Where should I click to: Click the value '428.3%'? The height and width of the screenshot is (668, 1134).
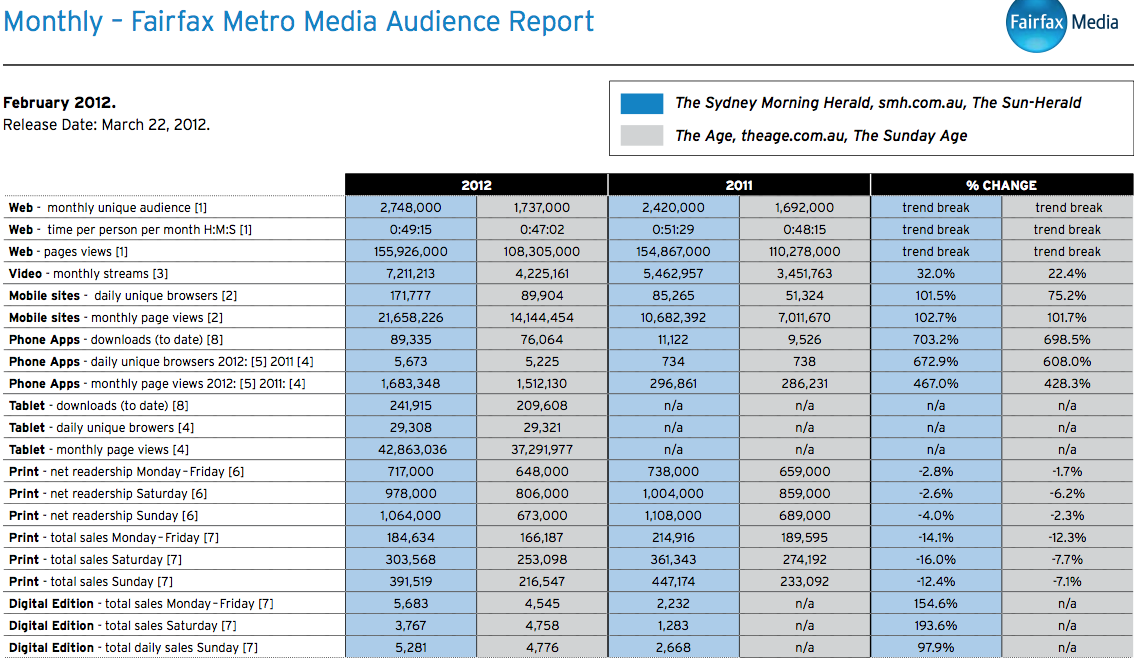pos(1067,384)
